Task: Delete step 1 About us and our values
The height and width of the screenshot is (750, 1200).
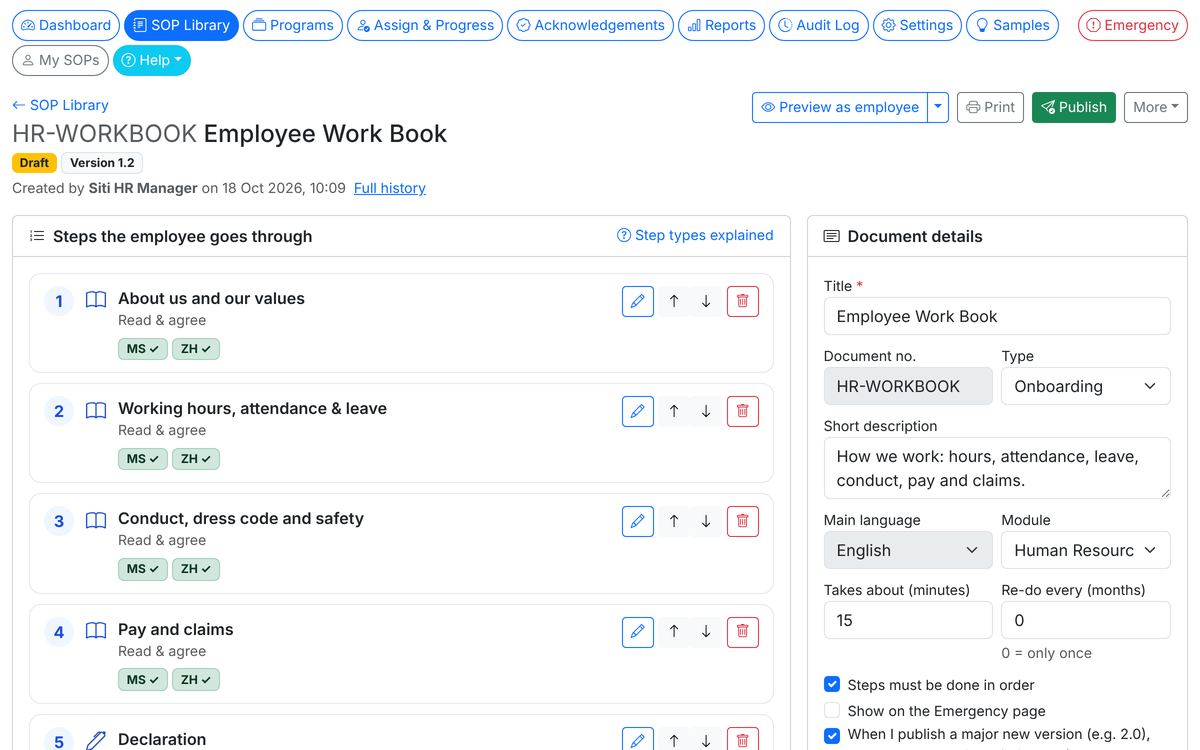Action: pos(742,301)
